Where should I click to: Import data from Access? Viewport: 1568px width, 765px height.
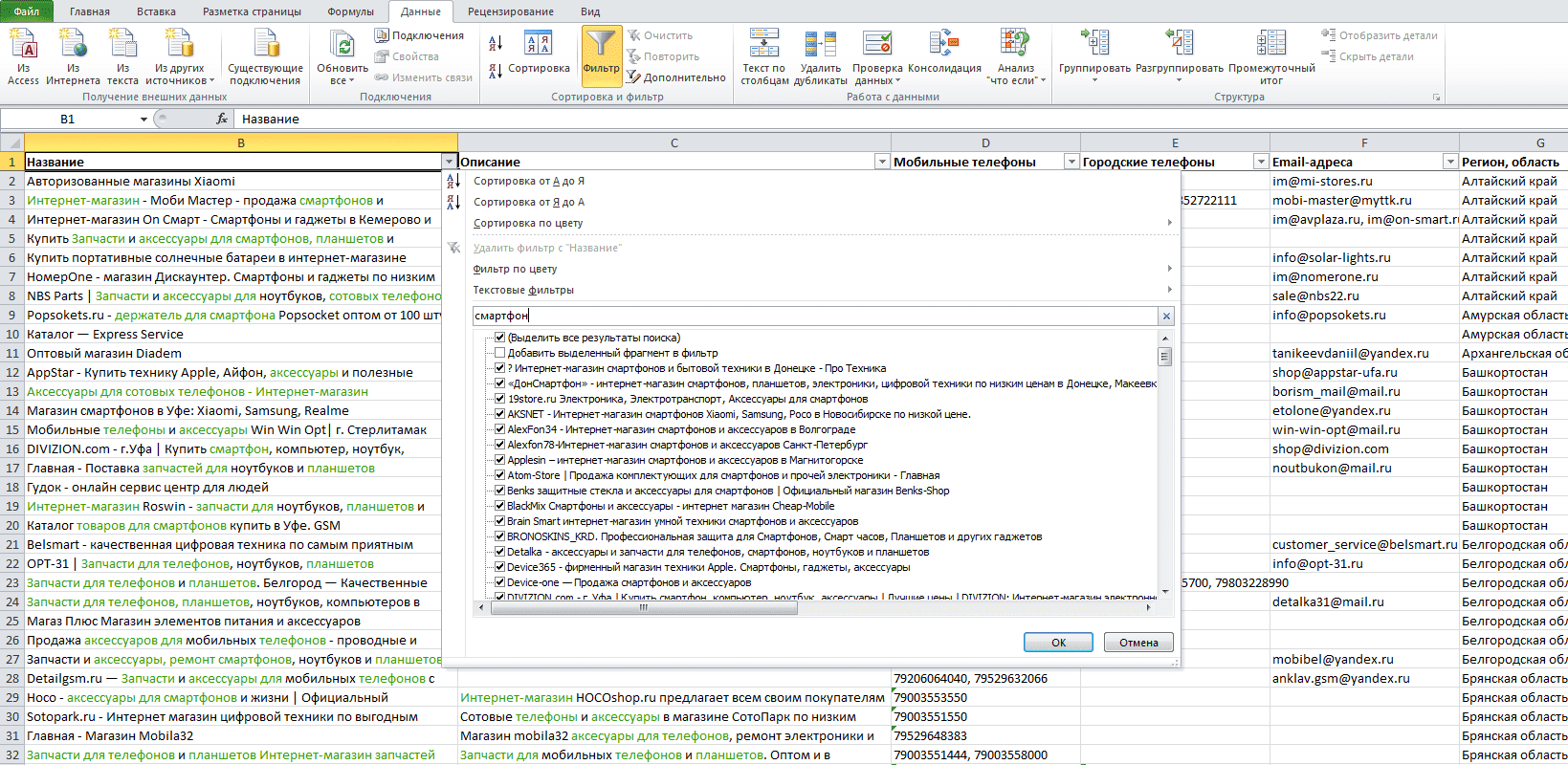point(23,57)
